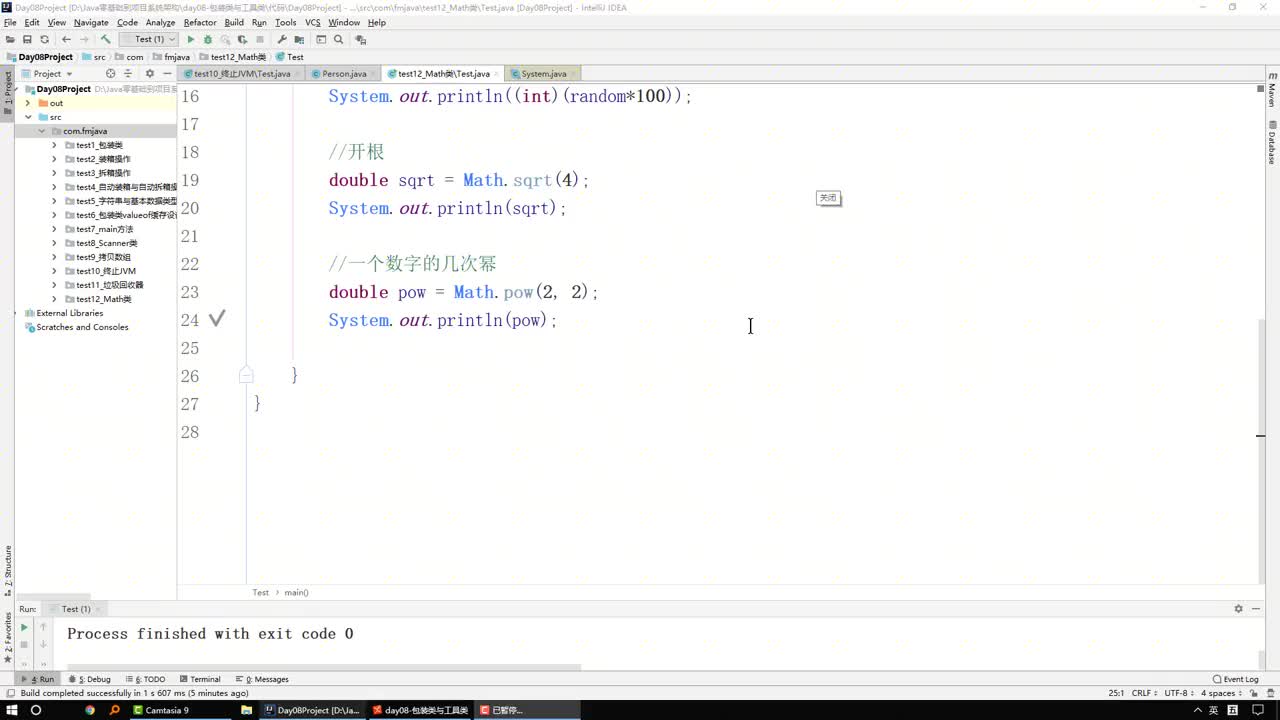Click the Run panel down arrow icon
Screen dimensions: 1280x720
(x=43, y=644)
